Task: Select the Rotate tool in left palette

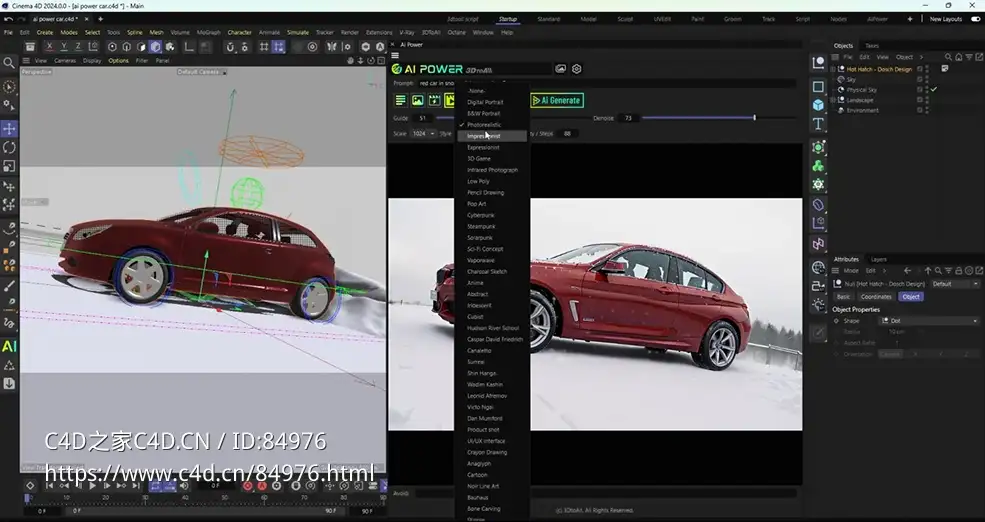Action: pos(9,148)
